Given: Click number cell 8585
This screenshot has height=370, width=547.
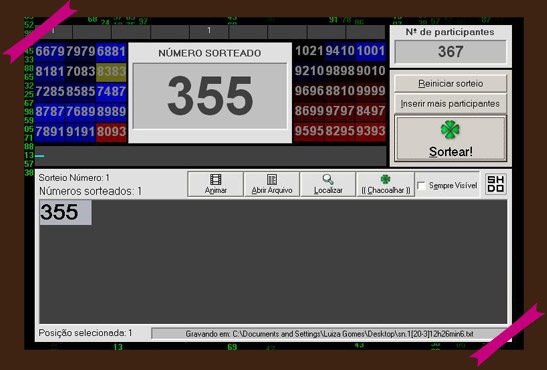Looking at the screenshot, I should (81, 91).
